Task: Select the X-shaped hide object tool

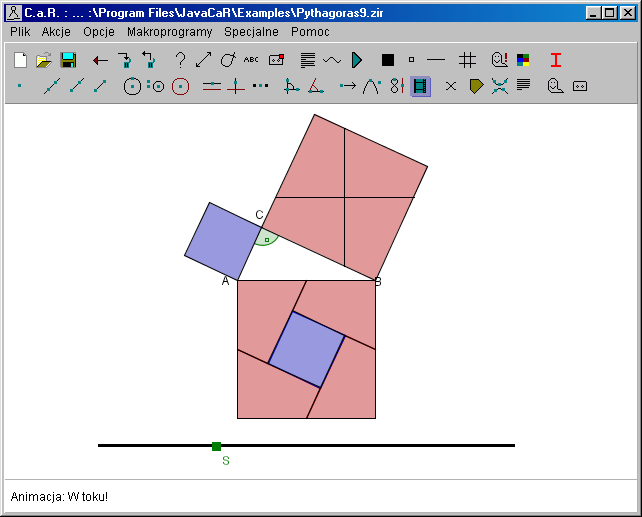Action: point(451,86)
